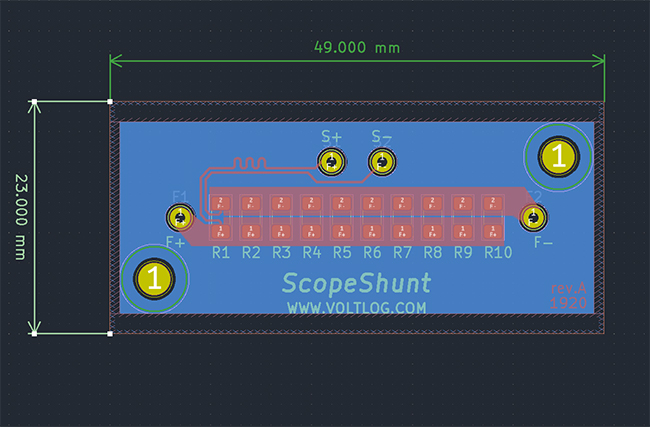This screenshot has width=650, height=427.
Task: Select the S+ through-hole pad
Action: [x=331, y=161]
